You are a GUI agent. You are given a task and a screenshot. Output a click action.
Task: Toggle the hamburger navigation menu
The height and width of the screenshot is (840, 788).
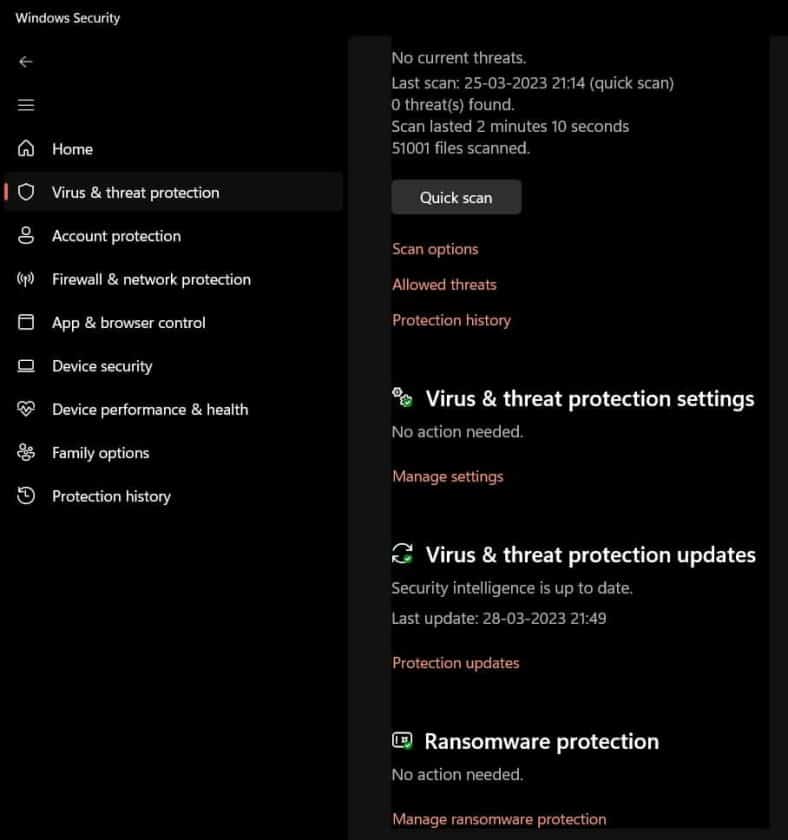pyautogui.click(x=26, y=105)
